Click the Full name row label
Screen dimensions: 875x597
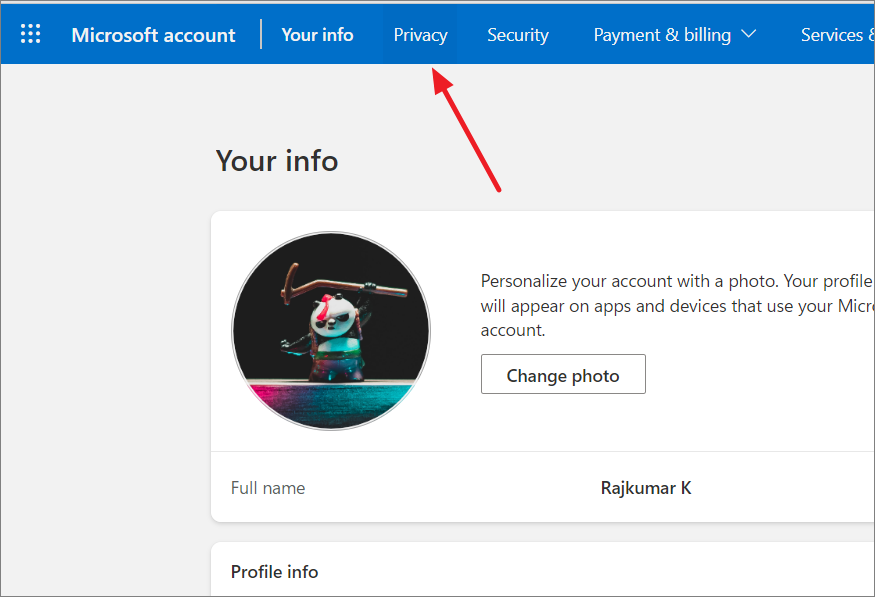pos(268,488)
